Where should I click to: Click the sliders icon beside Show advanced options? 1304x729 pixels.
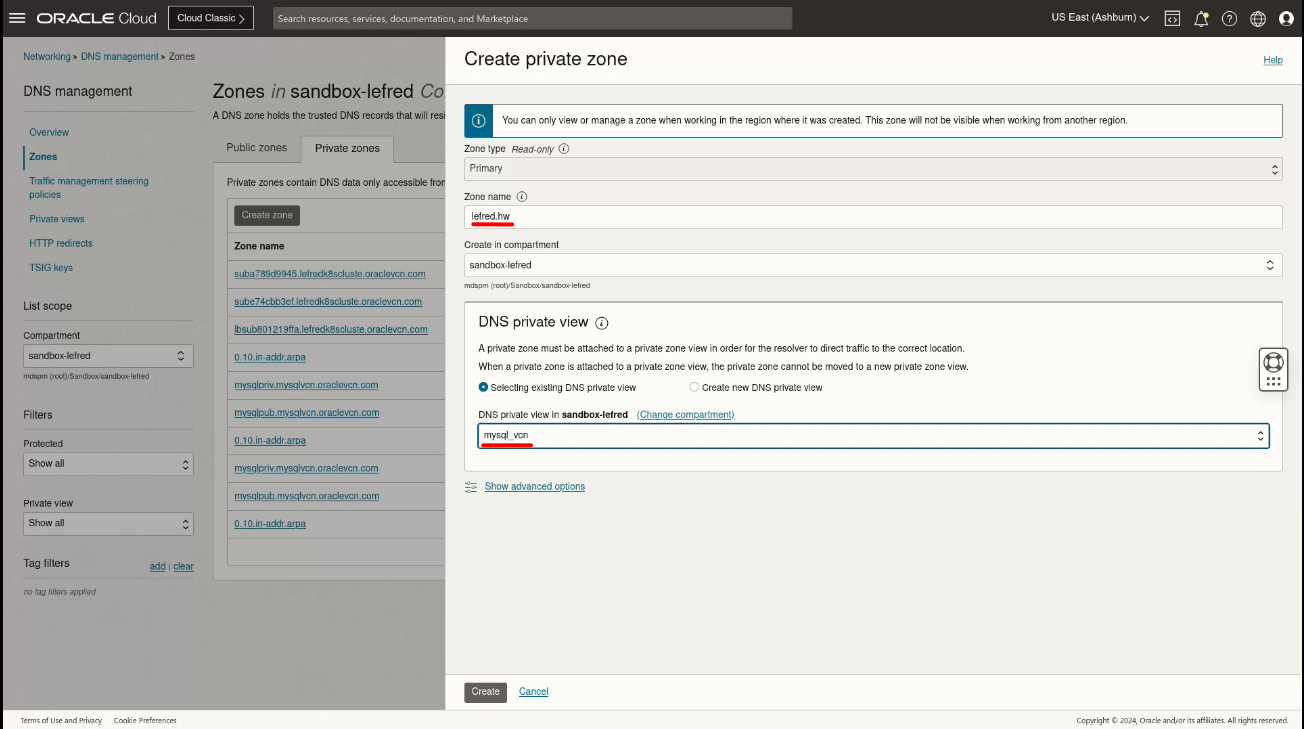[470, 486]
